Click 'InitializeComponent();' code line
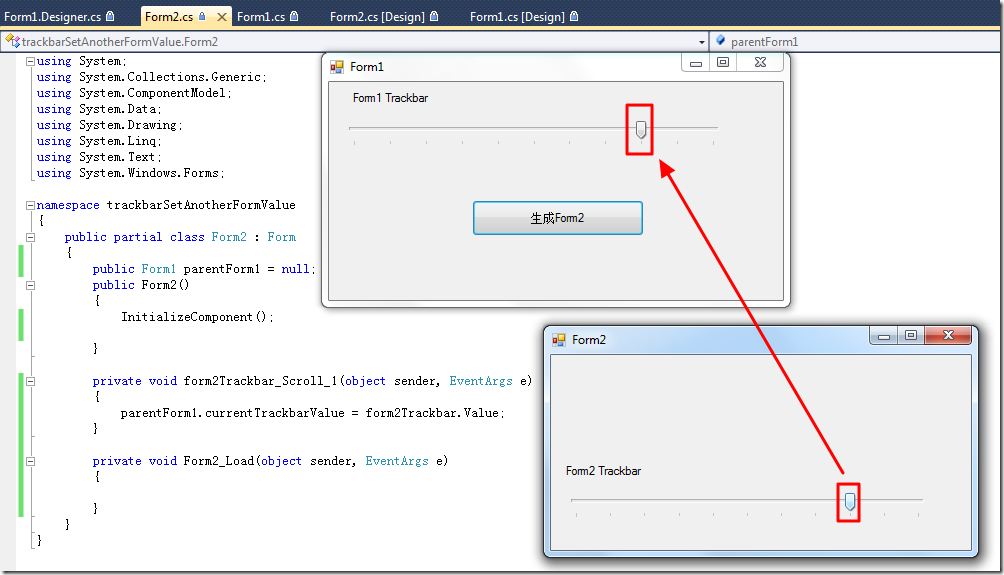Screen dimensions: 1004x575 (x=197, y=317)
